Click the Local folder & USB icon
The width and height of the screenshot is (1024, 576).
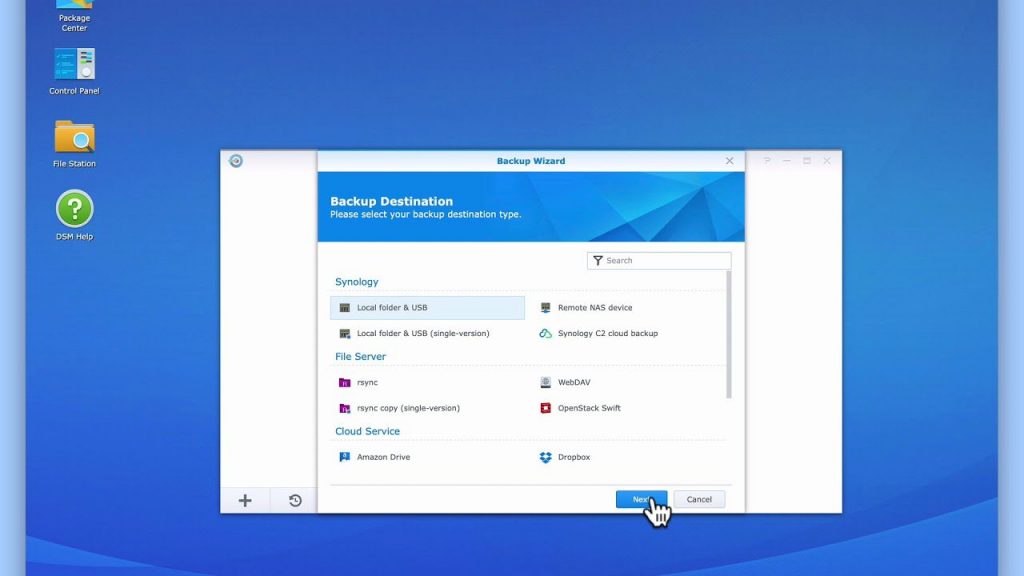[345, 308]
